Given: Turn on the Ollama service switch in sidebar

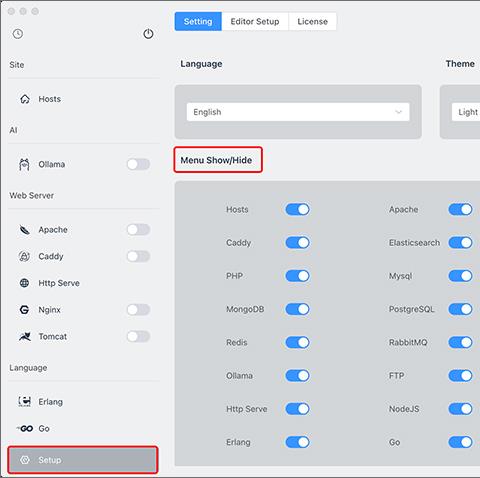Looking at the screenshot, I should coord(138,164).
